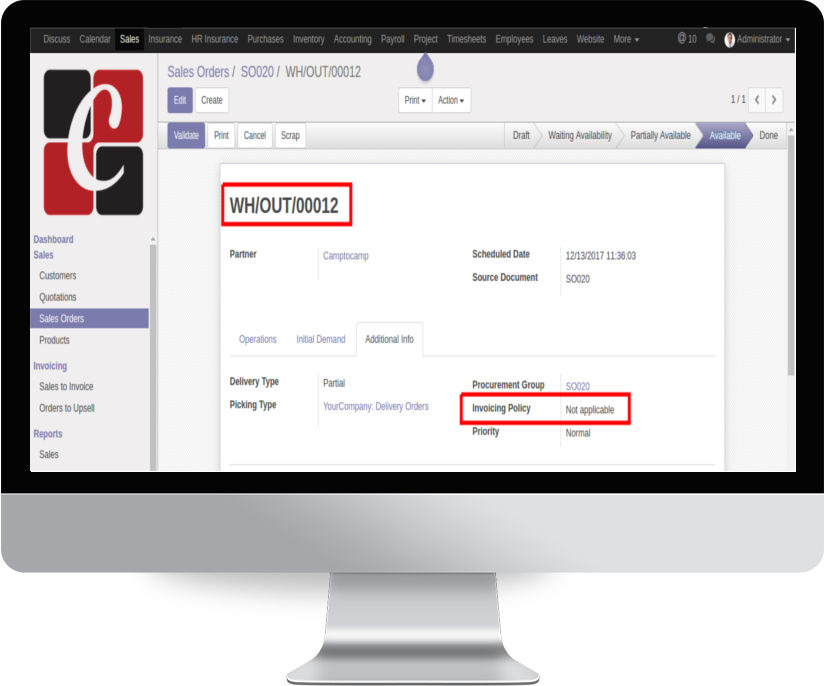The height and width of the screenshot is (686, 824).
Task: Open YourCompany: Delivery Orders link
Action: coord(376,406)
